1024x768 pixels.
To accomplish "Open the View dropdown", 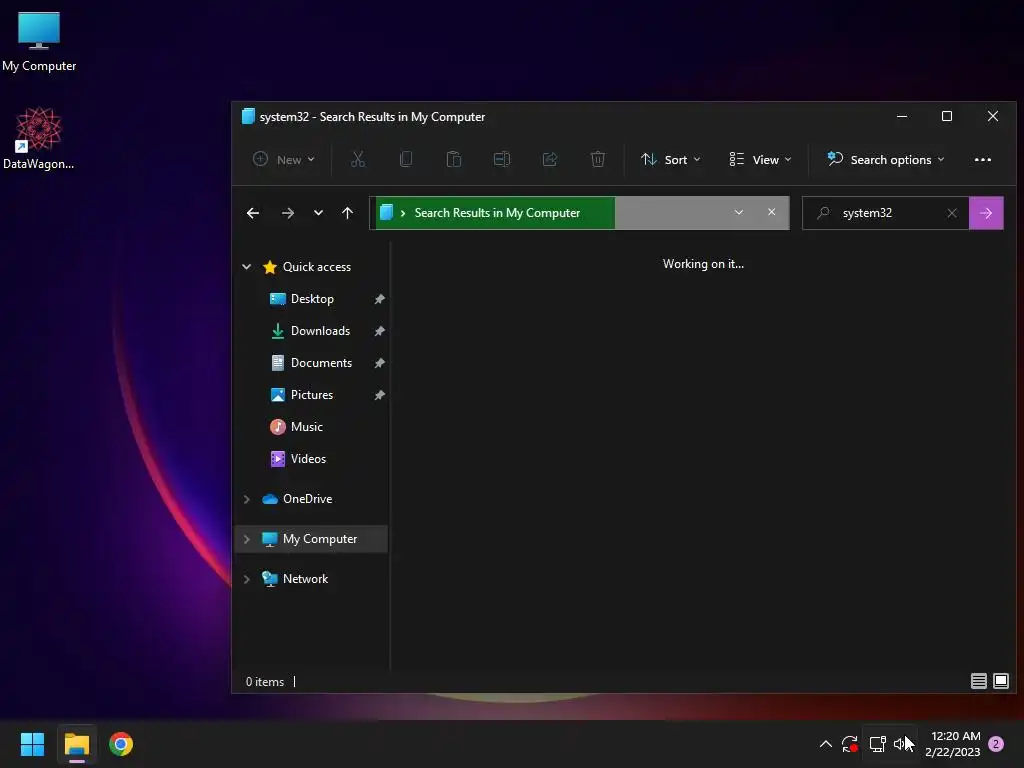I will [x=760, y=159].
